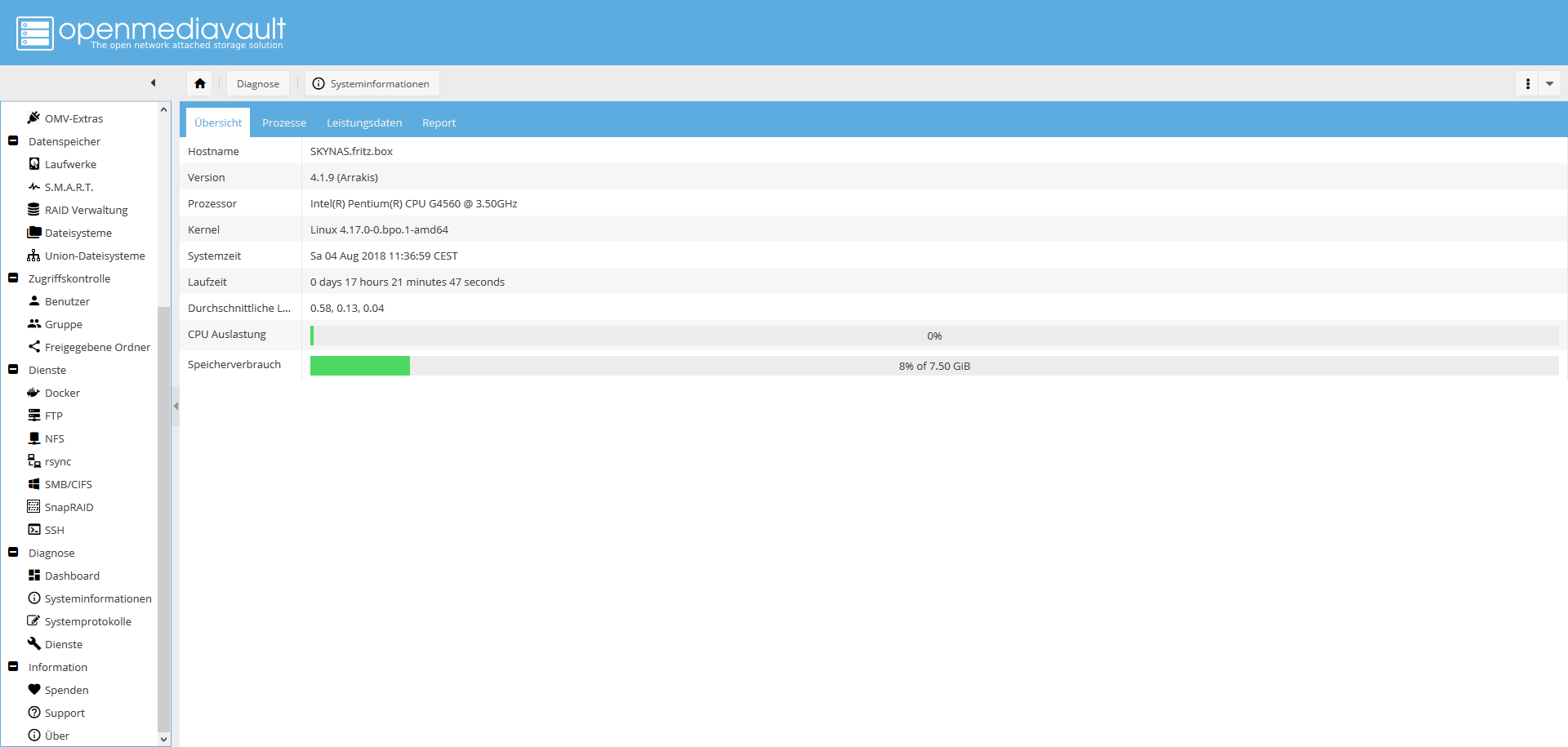Open the SMB/CIFS service entry

click(x=68, y=484)
